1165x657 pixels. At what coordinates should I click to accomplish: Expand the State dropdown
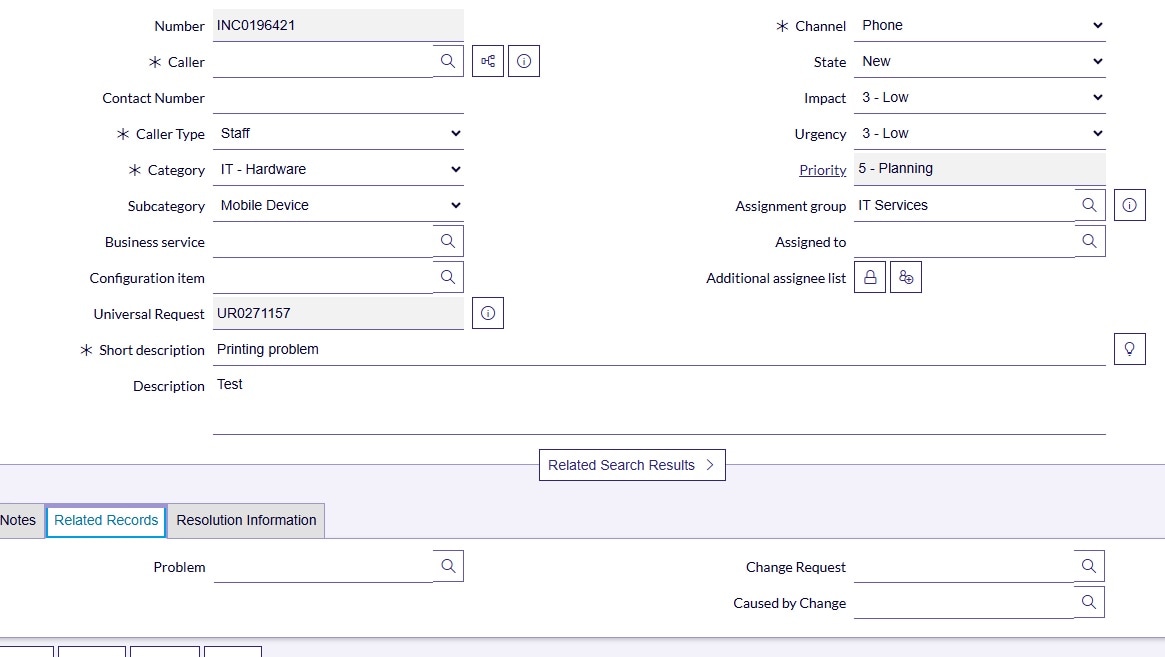coord(980,62)
